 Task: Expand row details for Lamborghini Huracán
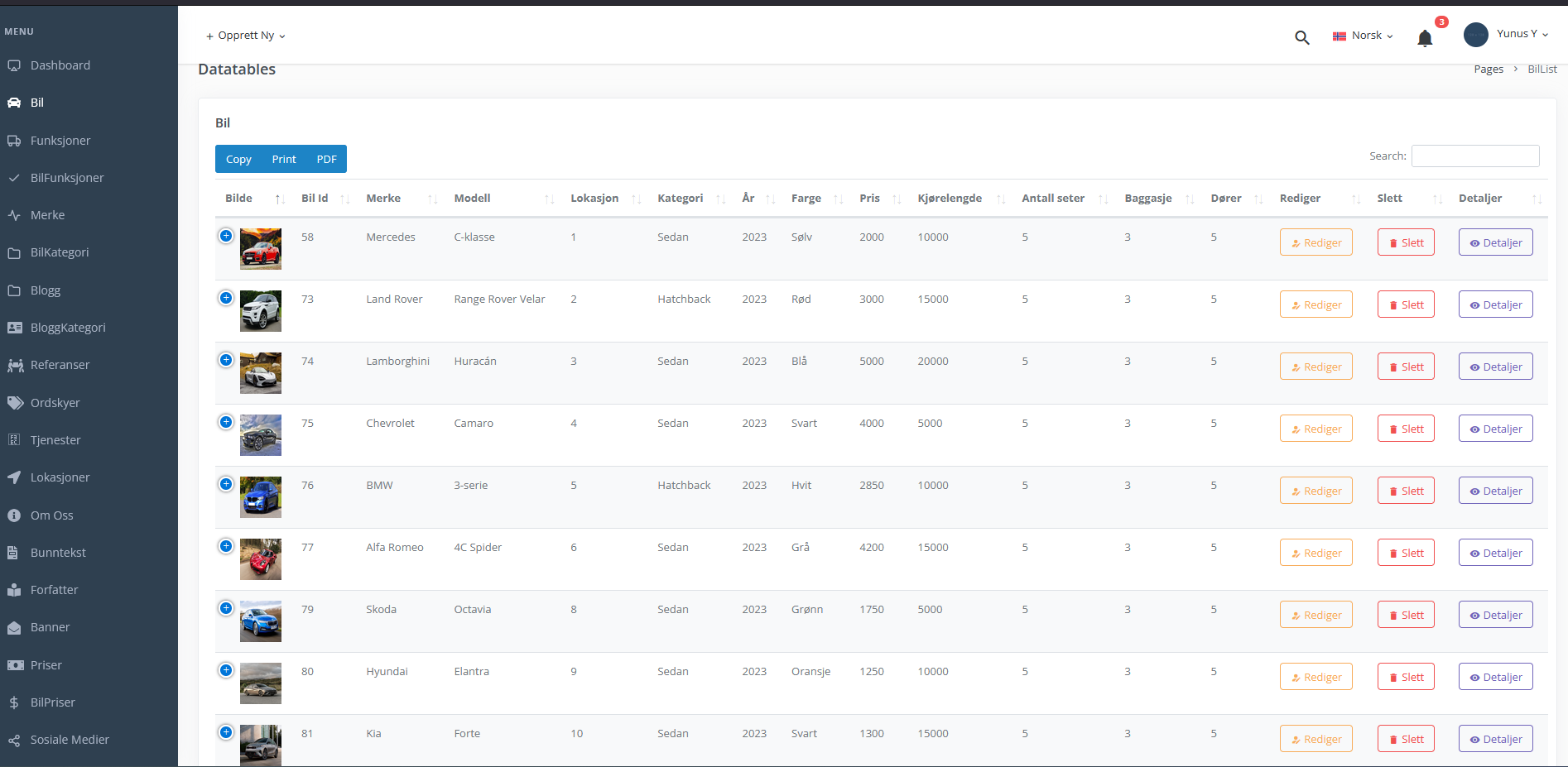pyautogui.click(x=226, y=360)
